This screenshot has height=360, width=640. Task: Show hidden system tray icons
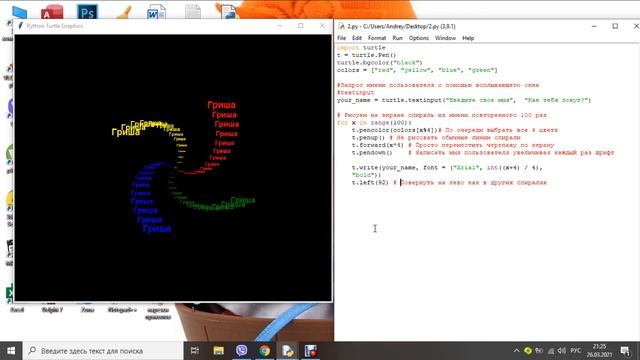pos(516,351)
